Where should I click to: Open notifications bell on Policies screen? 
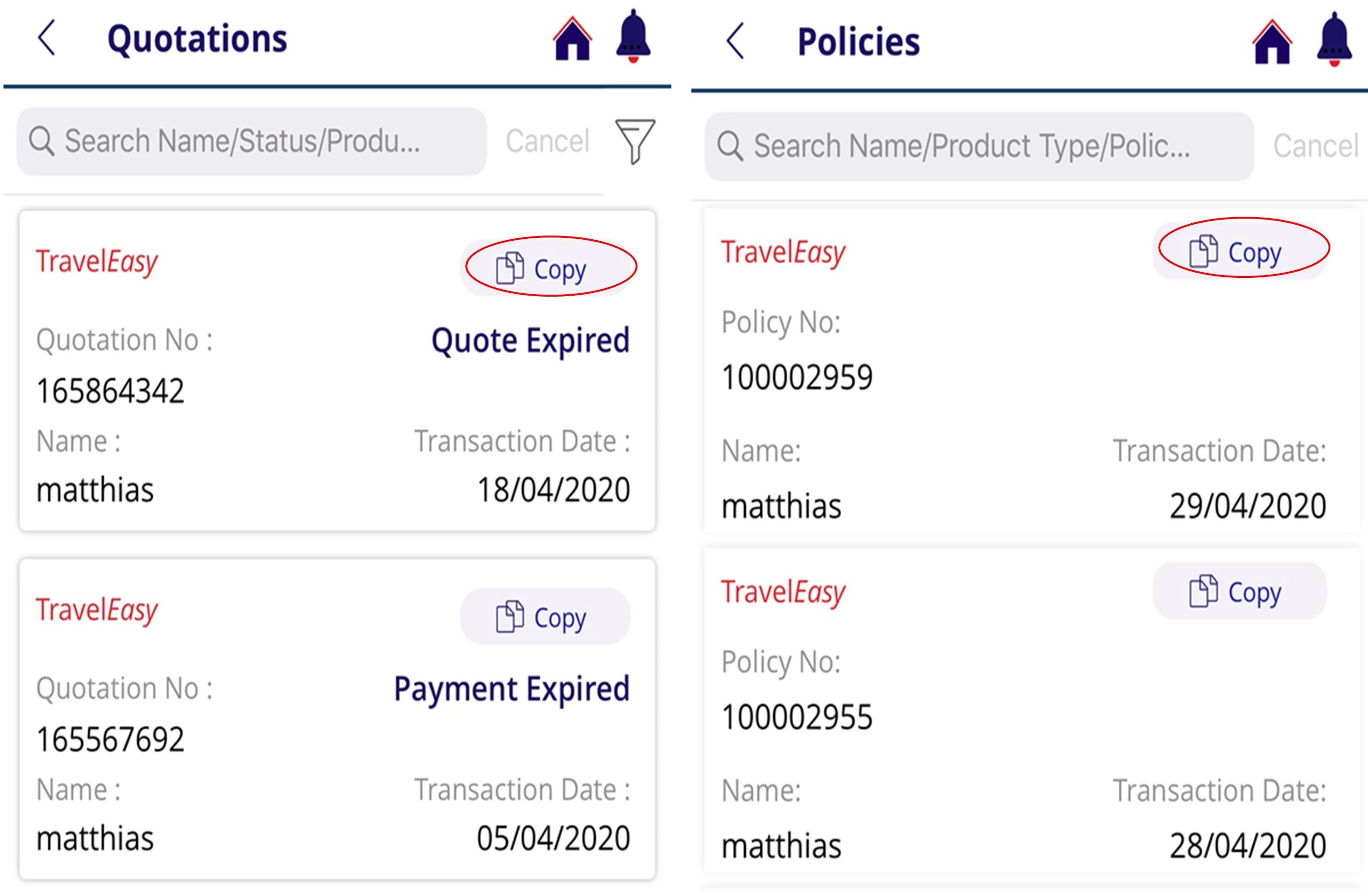(x=1334, y=39)
